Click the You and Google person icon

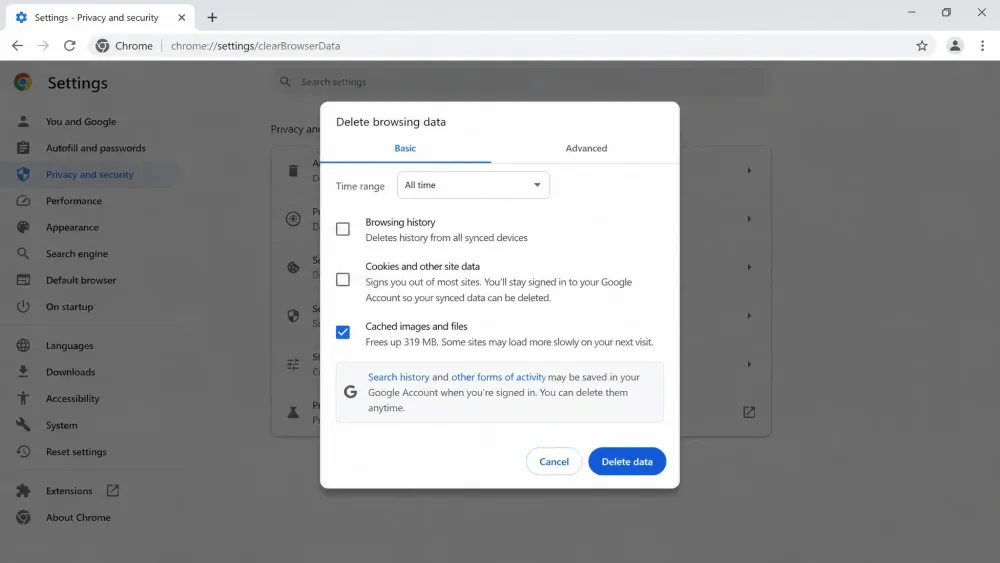click(23, 121)
